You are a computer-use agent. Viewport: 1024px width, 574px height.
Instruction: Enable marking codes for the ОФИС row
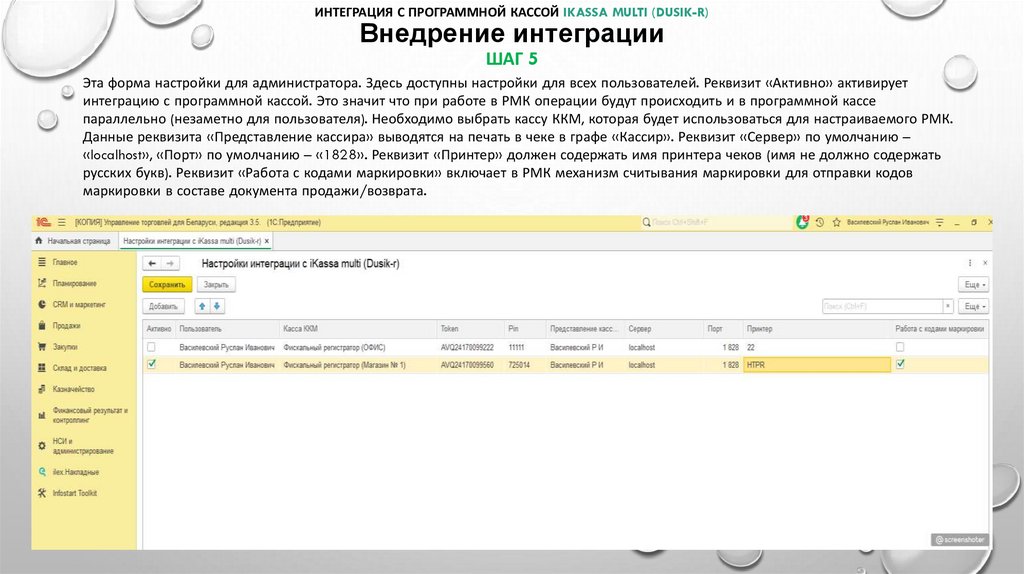(900, 347)
